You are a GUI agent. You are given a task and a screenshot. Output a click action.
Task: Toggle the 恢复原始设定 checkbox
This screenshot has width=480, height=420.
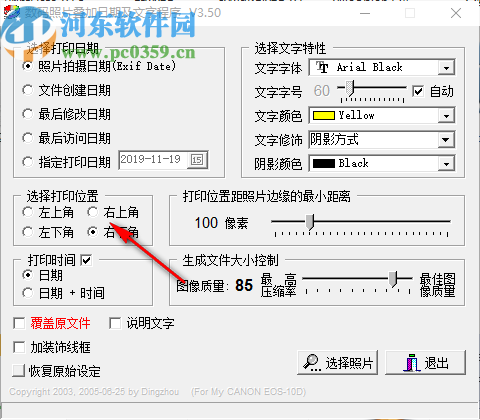point(19,371)
